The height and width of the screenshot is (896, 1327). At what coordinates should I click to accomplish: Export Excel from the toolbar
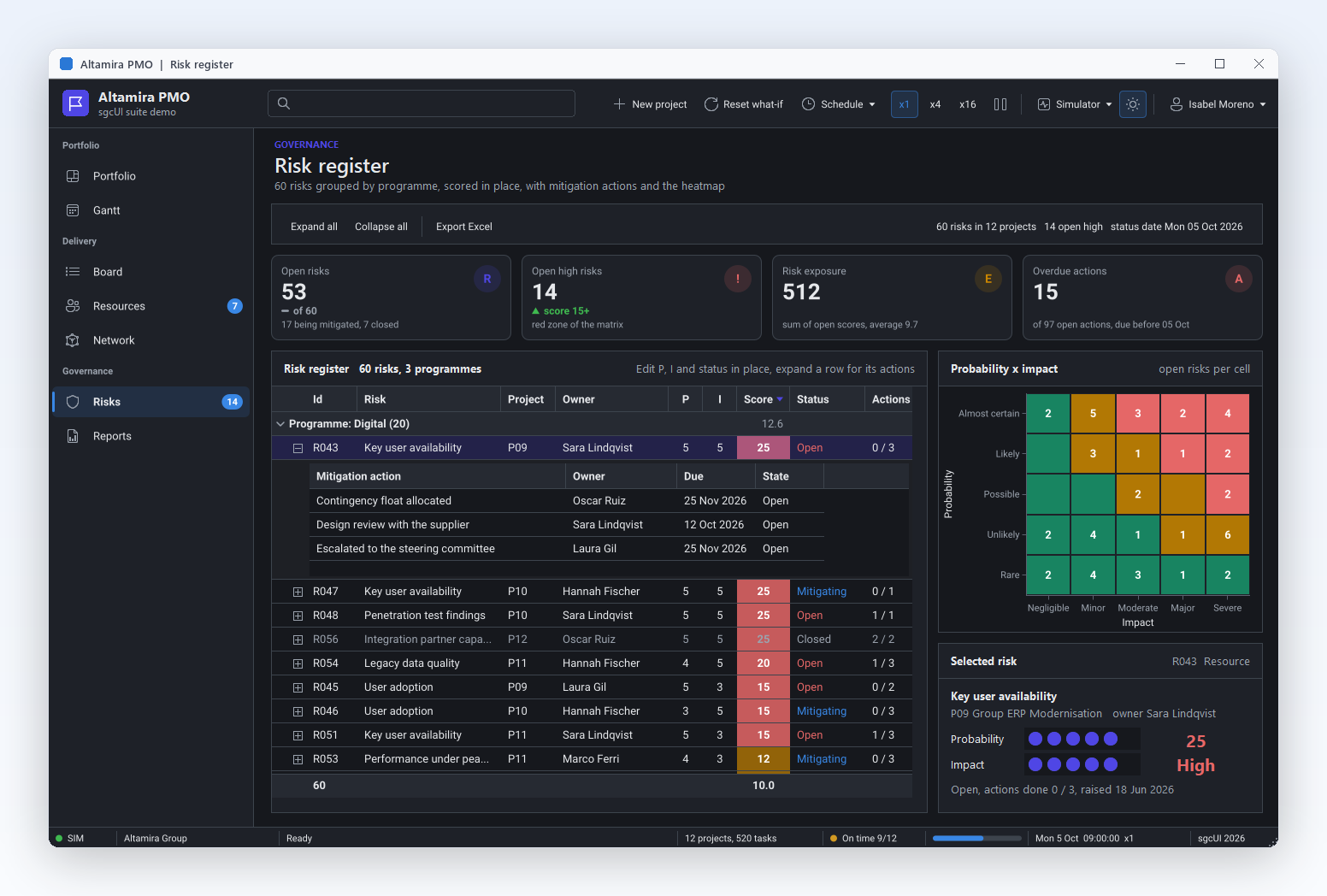click(x=464, y=227)
